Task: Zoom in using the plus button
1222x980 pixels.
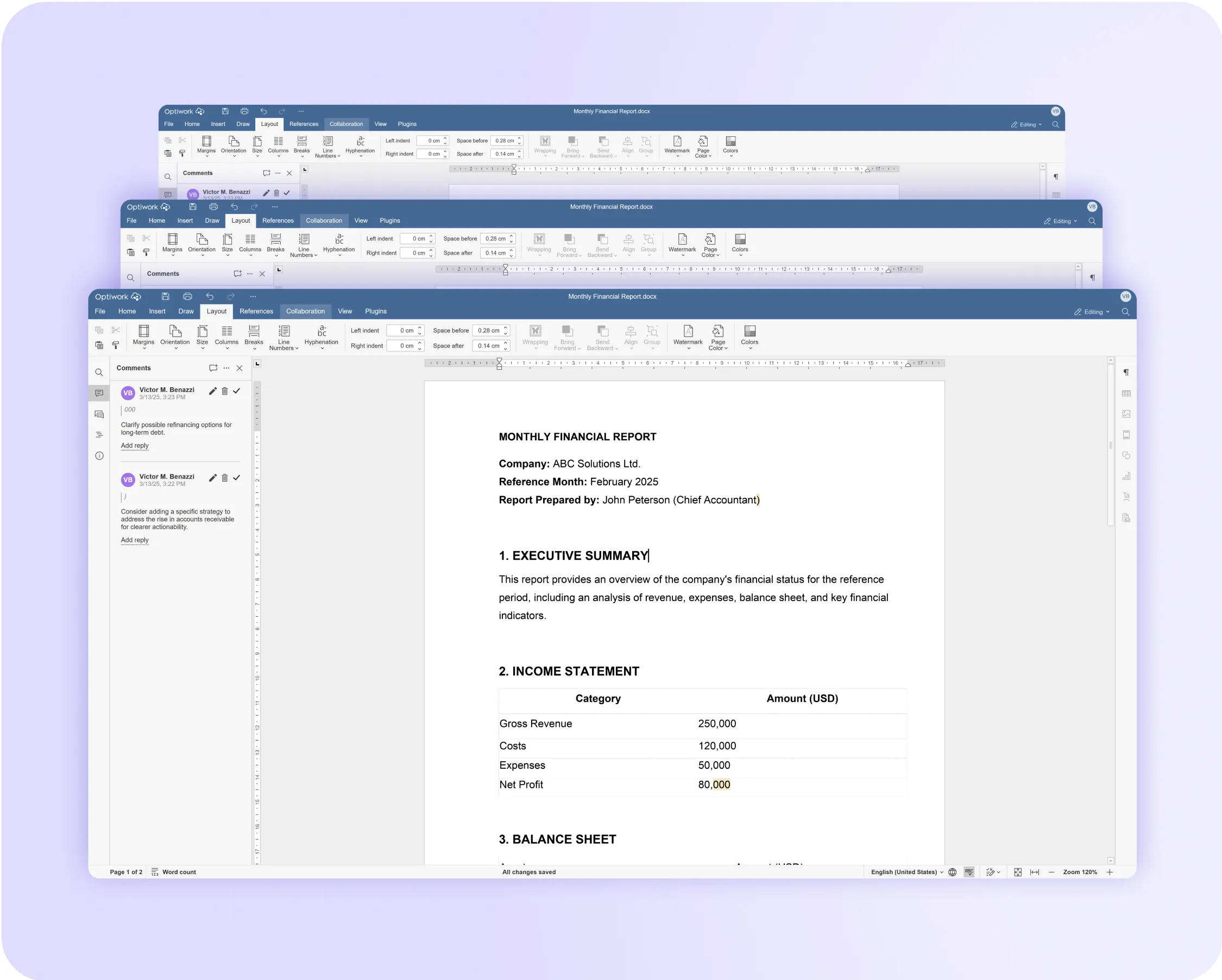Action: (1110, 872)
